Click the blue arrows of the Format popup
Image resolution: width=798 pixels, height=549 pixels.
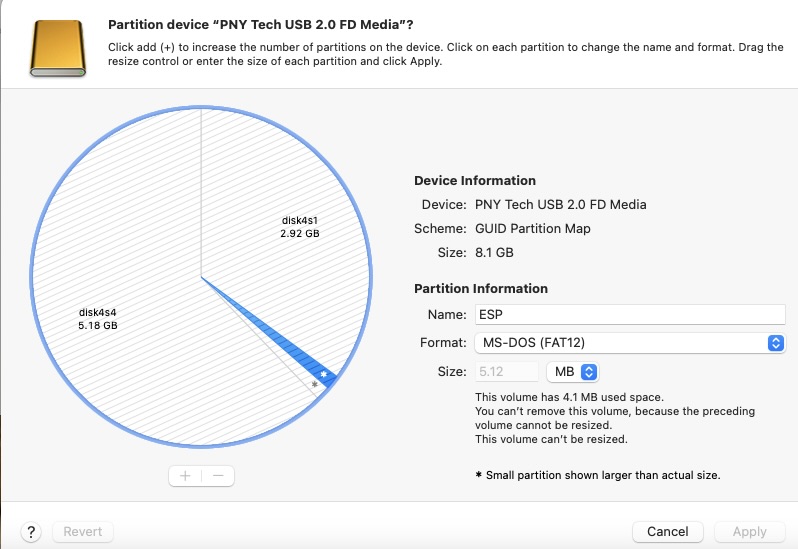pos(776,343)
